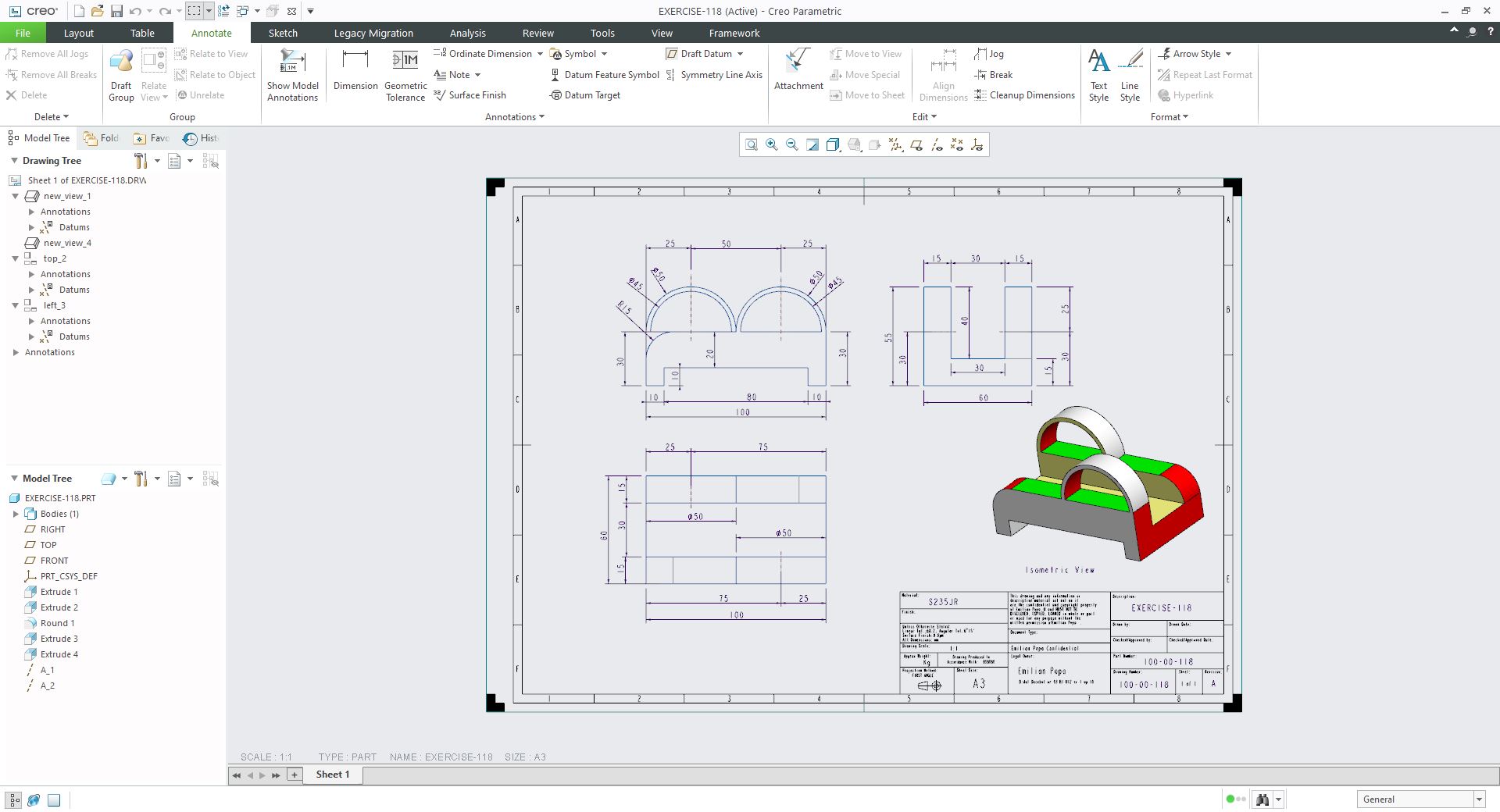The width and height of the screenshot is (1500, 812).
Task: Select new_view_4 in the Drawing Tree
Action: pos(59,243)
